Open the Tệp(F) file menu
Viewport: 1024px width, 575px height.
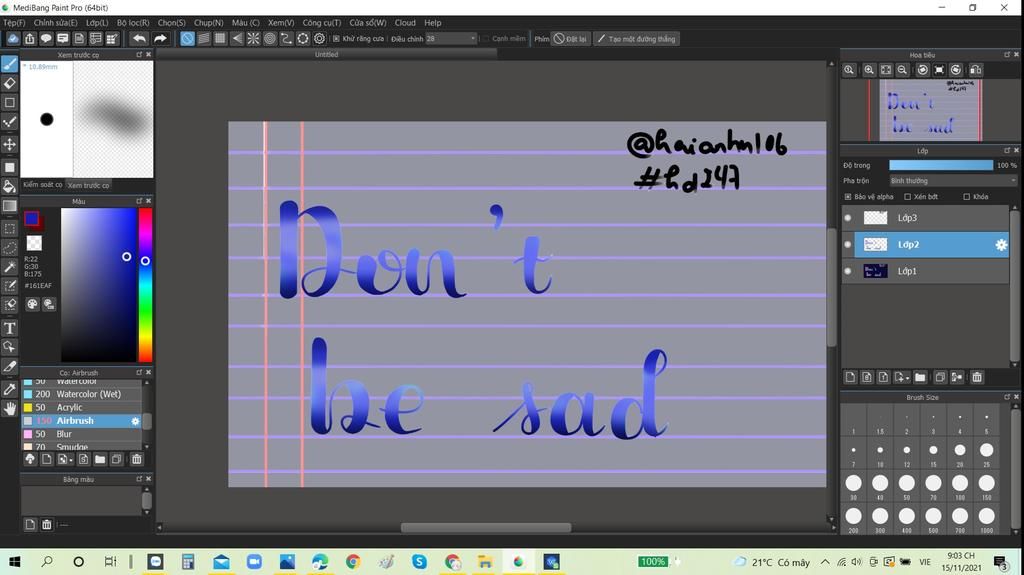(14, 22)
